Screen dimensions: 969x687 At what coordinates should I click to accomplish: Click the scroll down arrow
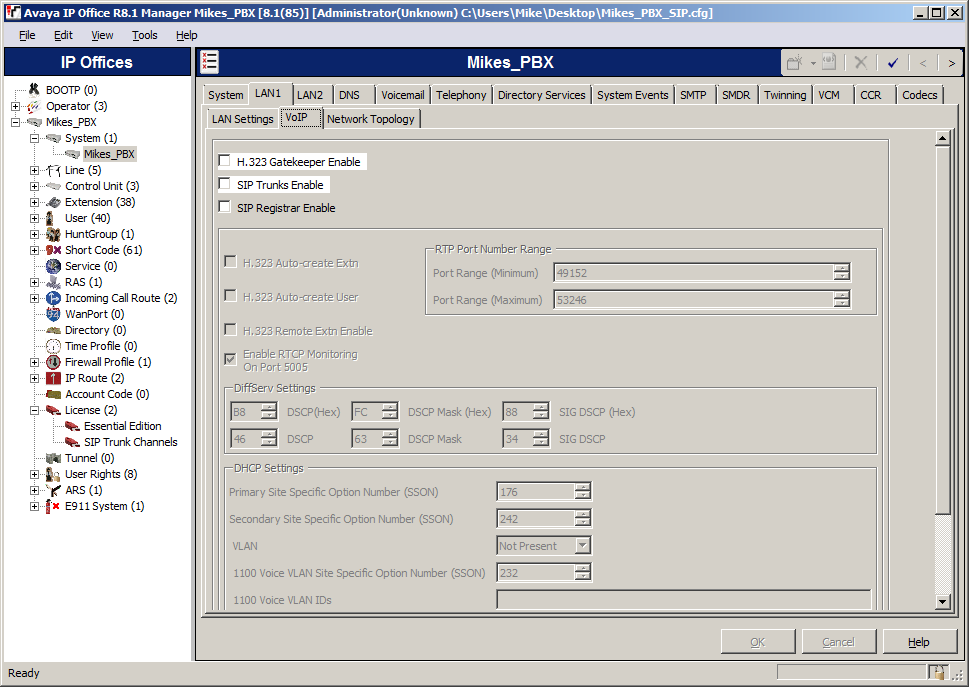[x=942, y=601]
